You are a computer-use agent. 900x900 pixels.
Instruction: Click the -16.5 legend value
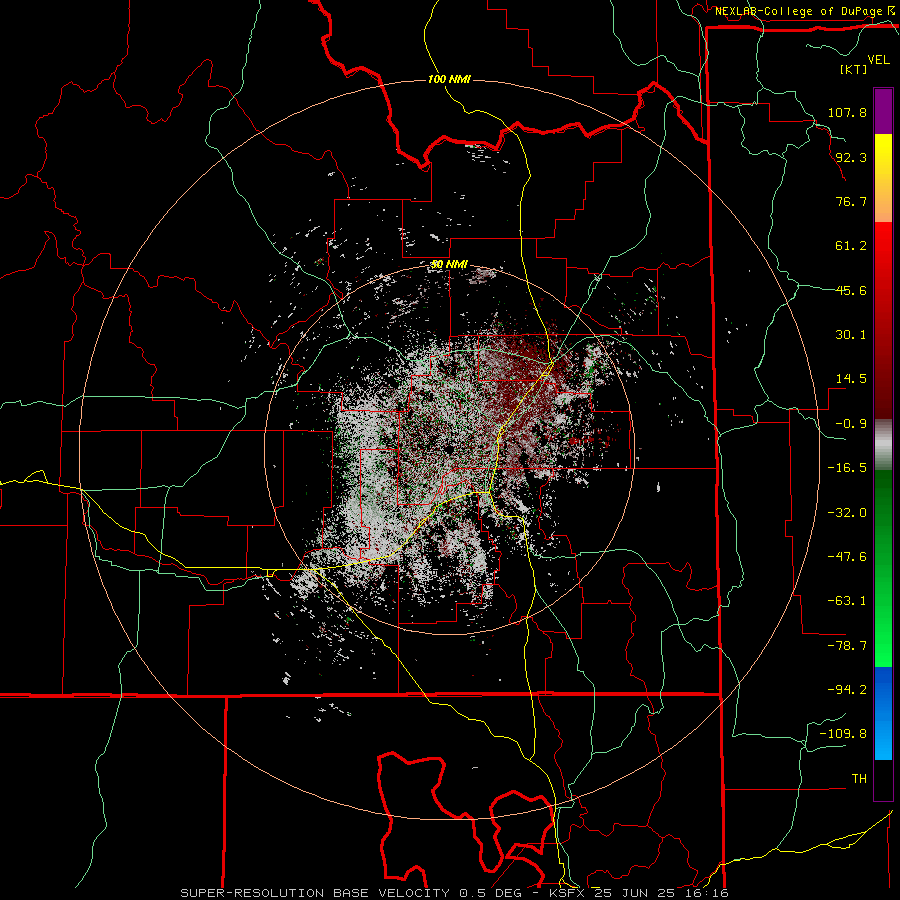tap(847, 468)
